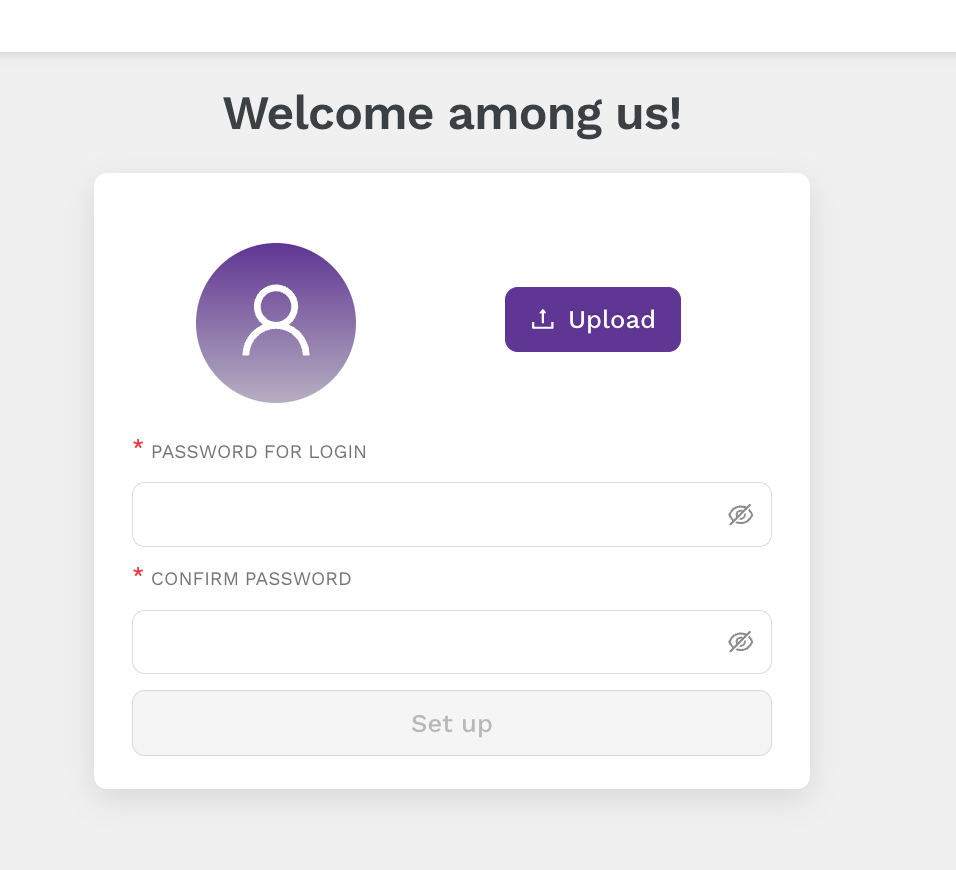Viewport: 956px width, 870px height.
Task: Select the purple avatar placeholder circle
Action: 276,323
